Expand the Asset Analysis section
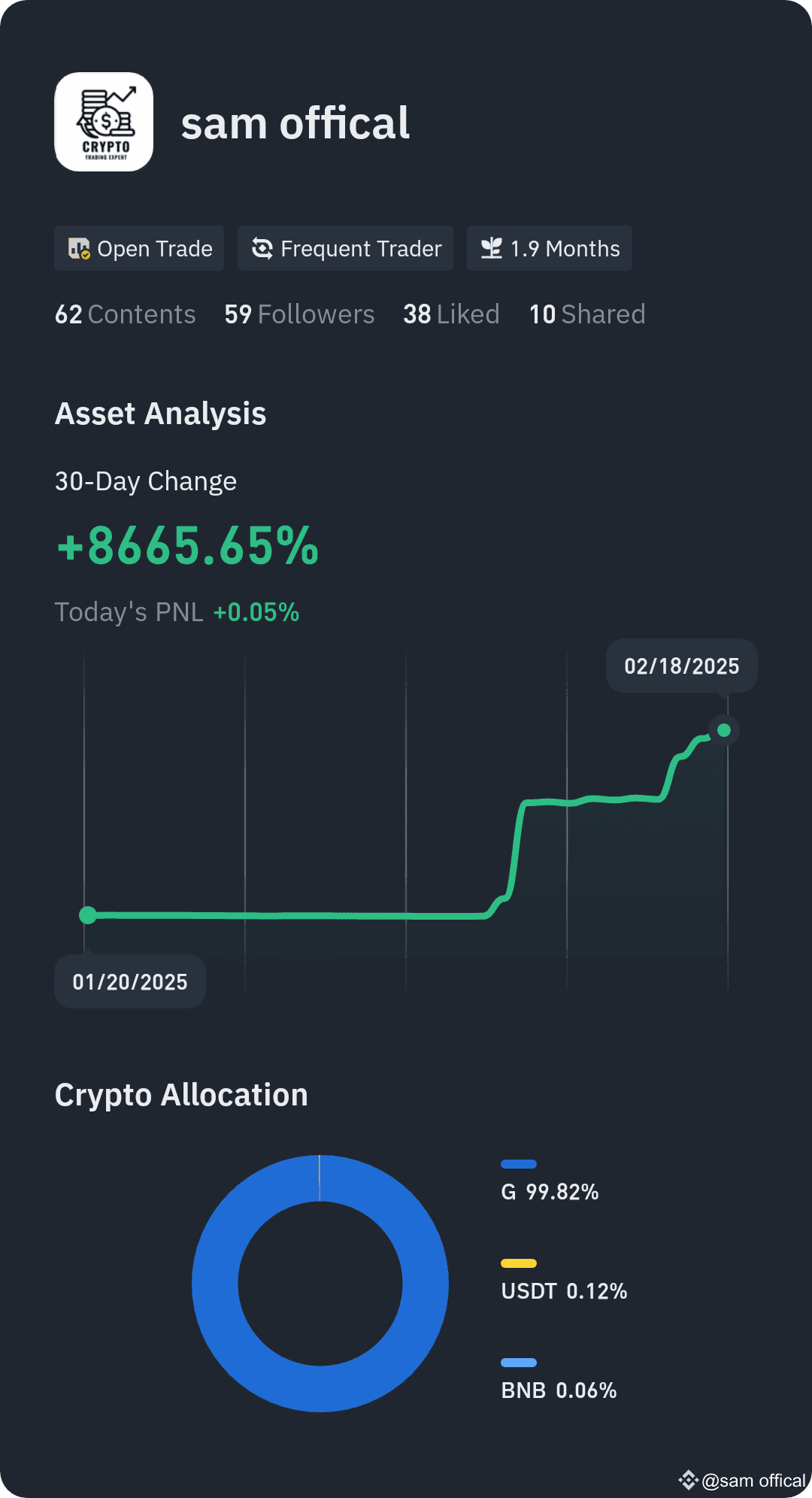 [x=160, y=413]
